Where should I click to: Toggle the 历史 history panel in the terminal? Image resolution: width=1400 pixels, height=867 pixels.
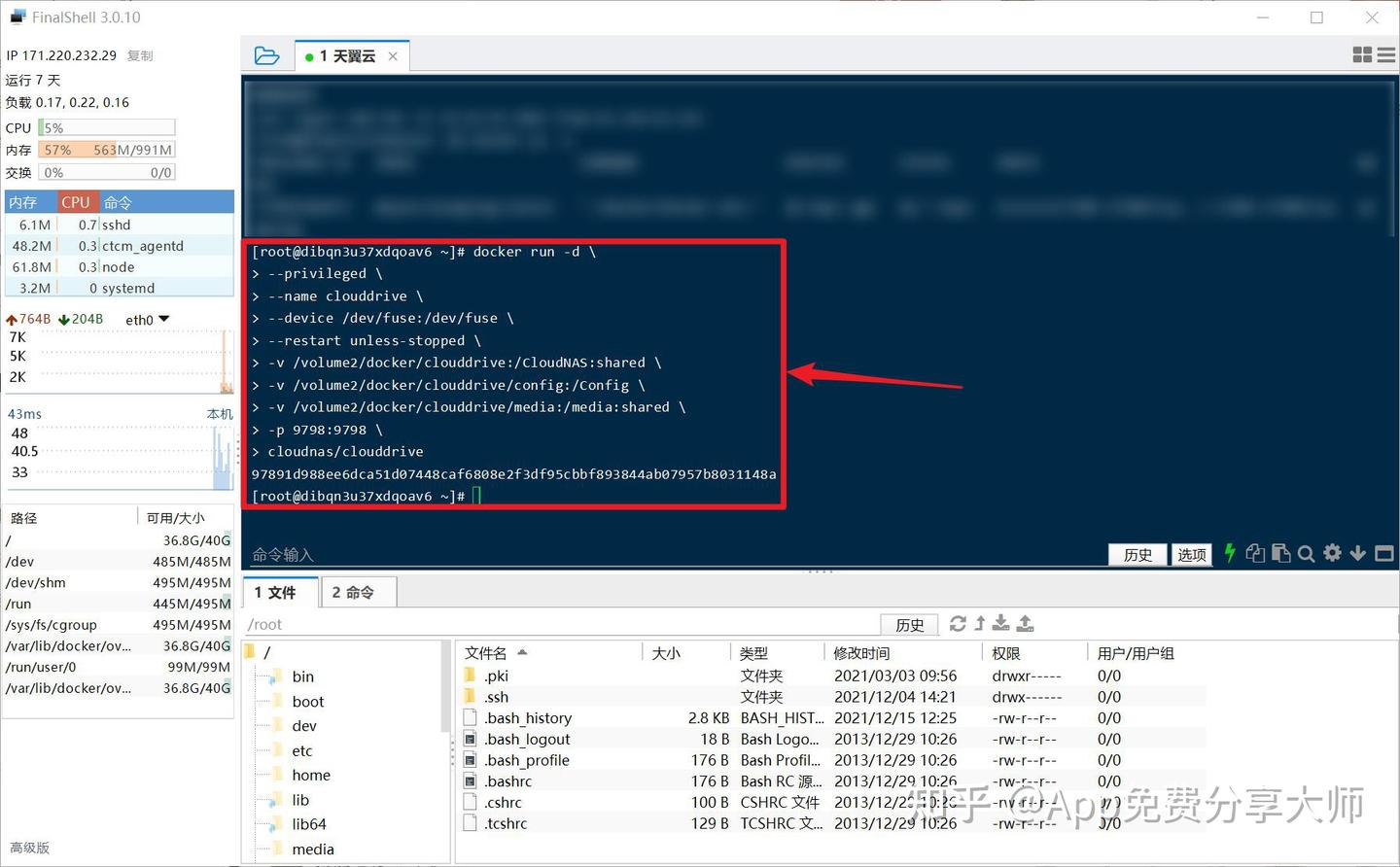click(x=1137, y=554)
